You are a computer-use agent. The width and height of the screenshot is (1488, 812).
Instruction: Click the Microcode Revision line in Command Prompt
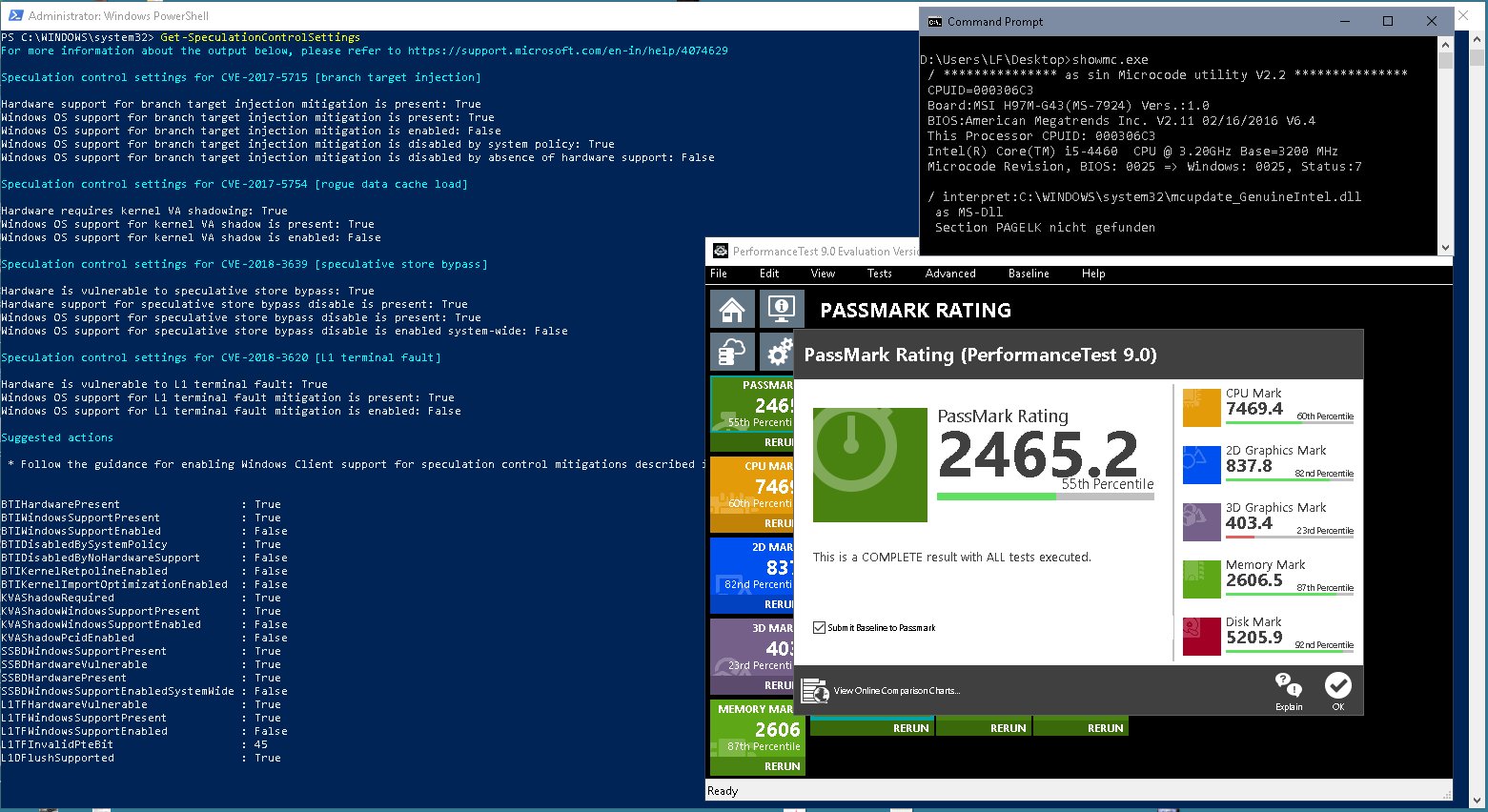1145,166
